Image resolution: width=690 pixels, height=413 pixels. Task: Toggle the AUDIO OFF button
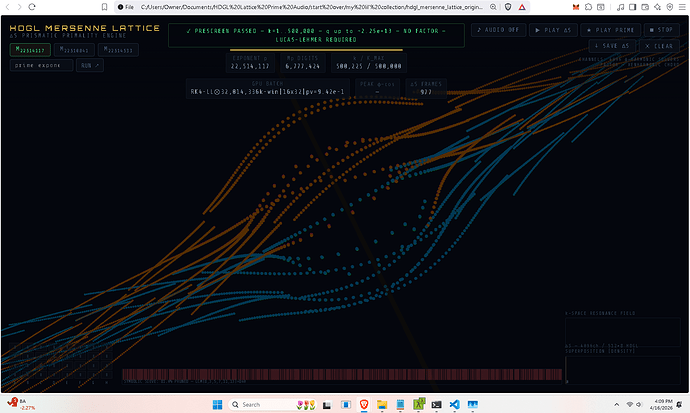497,30
